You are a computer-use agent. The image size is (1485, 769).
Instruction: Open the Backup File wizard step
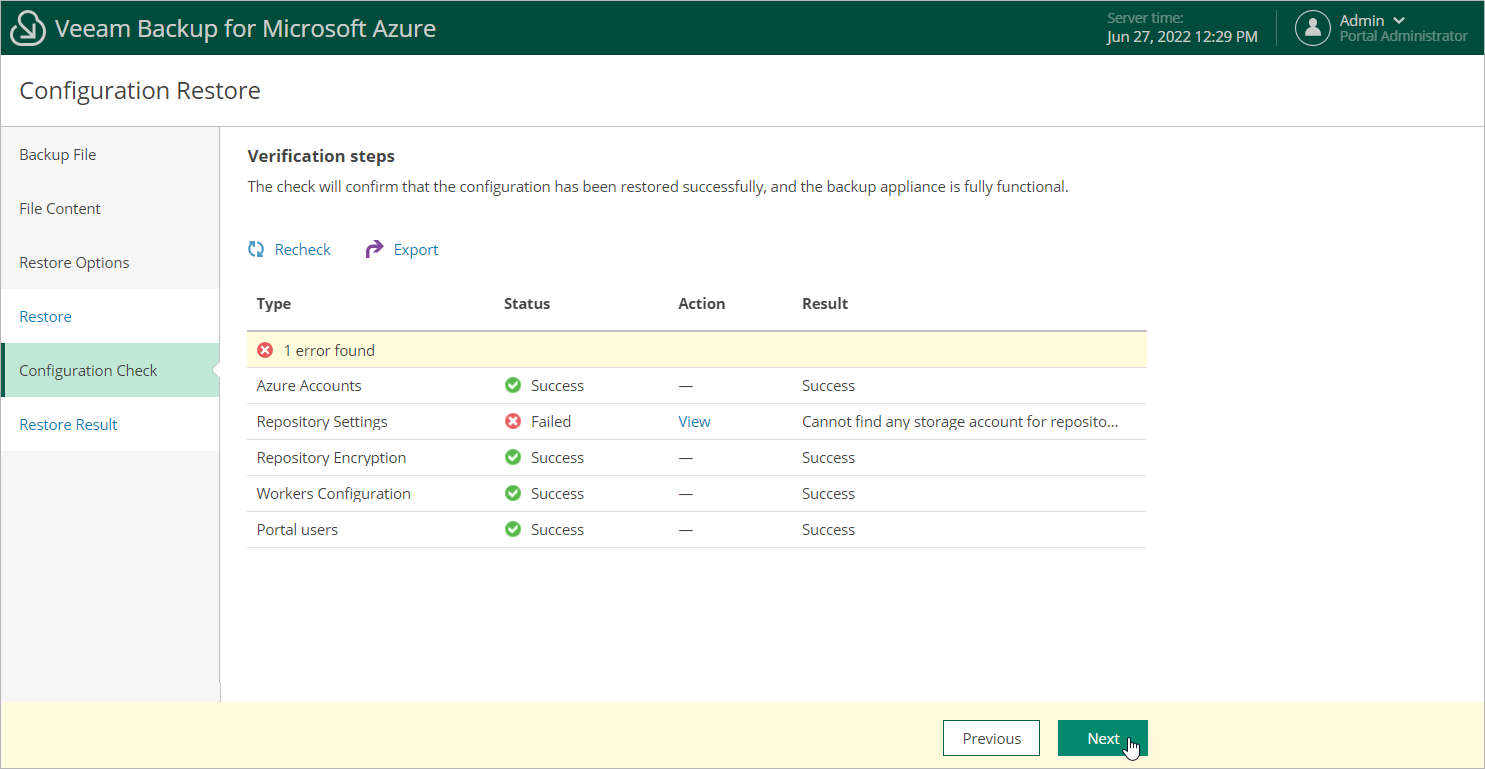(58, 155)
